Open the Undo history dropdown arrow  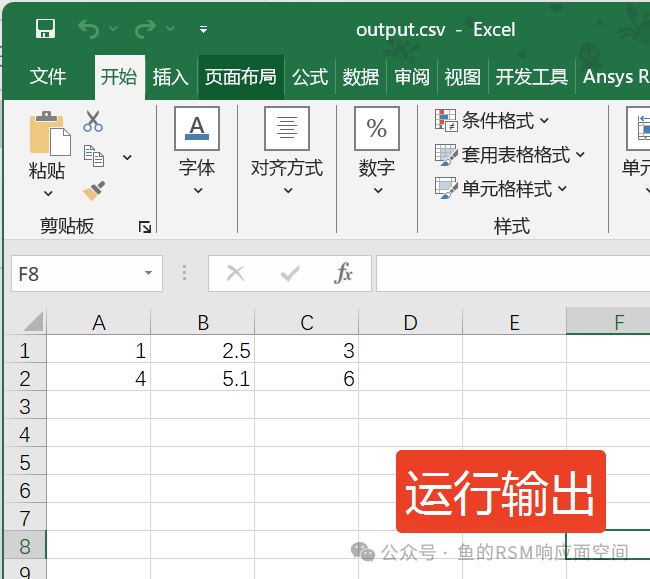tap(113, 29)
